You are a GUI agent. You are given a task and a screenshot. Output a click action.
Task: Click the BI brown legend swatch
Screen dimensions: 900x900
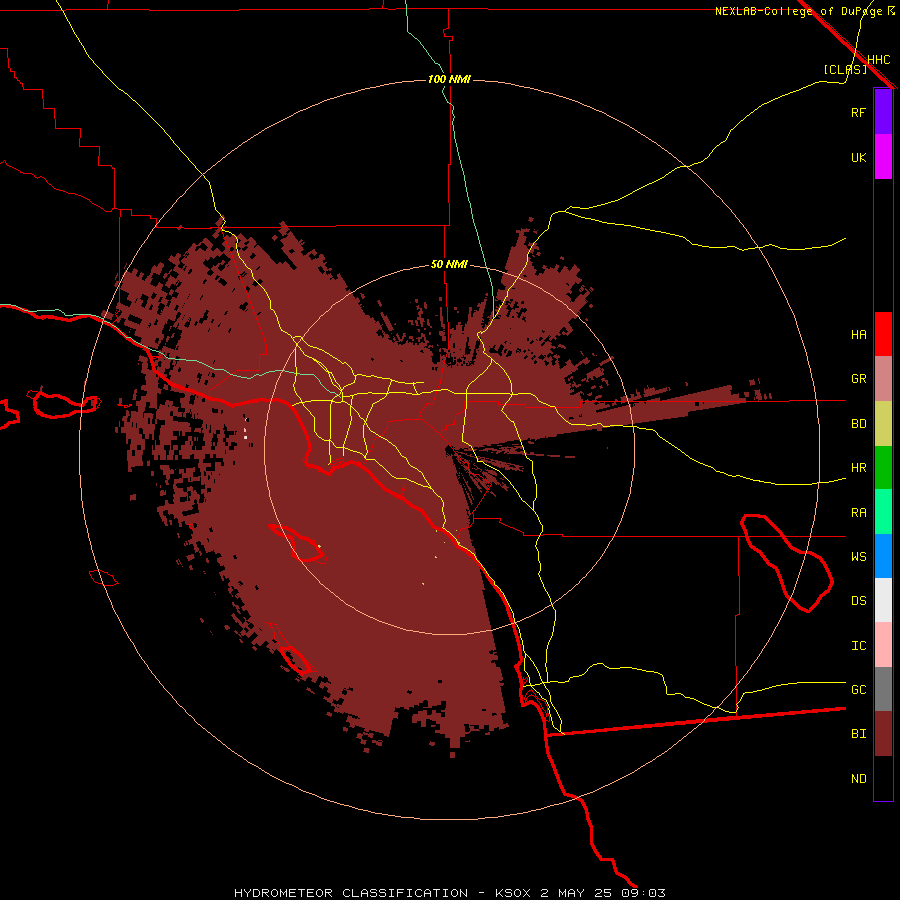[x=883, y=734]
